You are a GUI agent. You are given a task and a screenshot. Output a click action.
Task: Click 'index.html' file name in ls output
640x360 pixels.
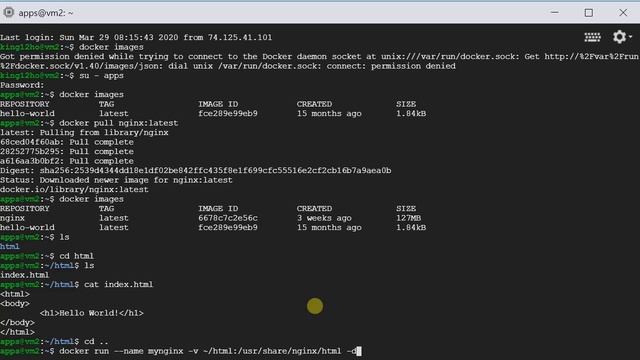(24, 275)
